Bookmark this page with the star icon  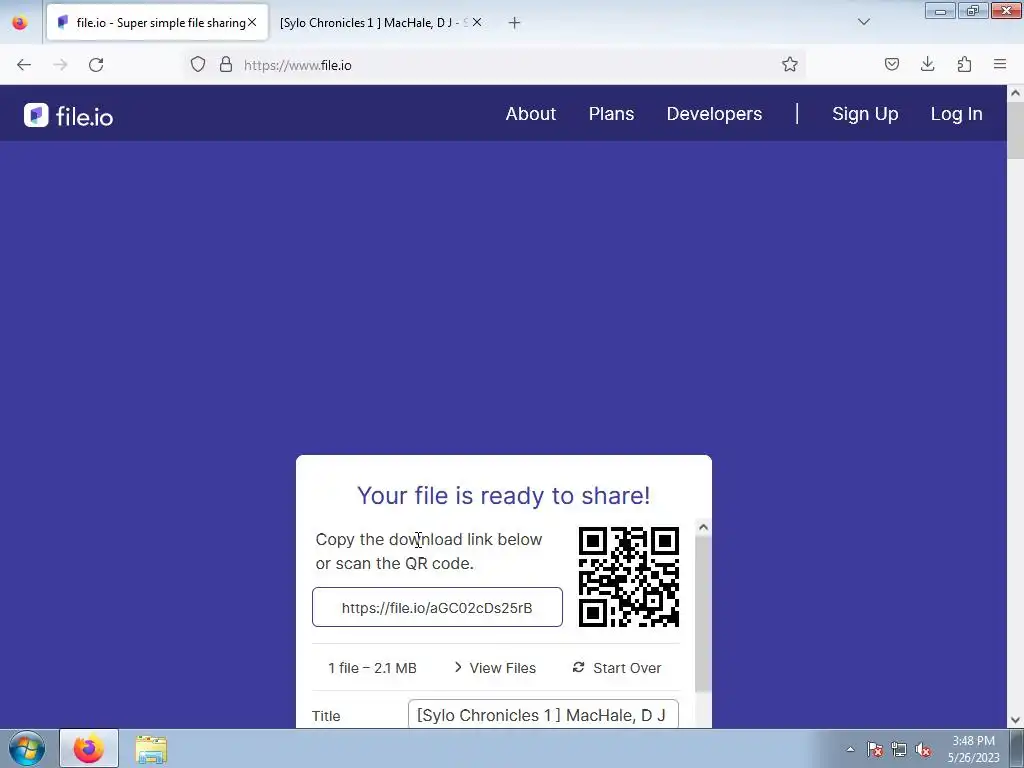coord(790,65)
